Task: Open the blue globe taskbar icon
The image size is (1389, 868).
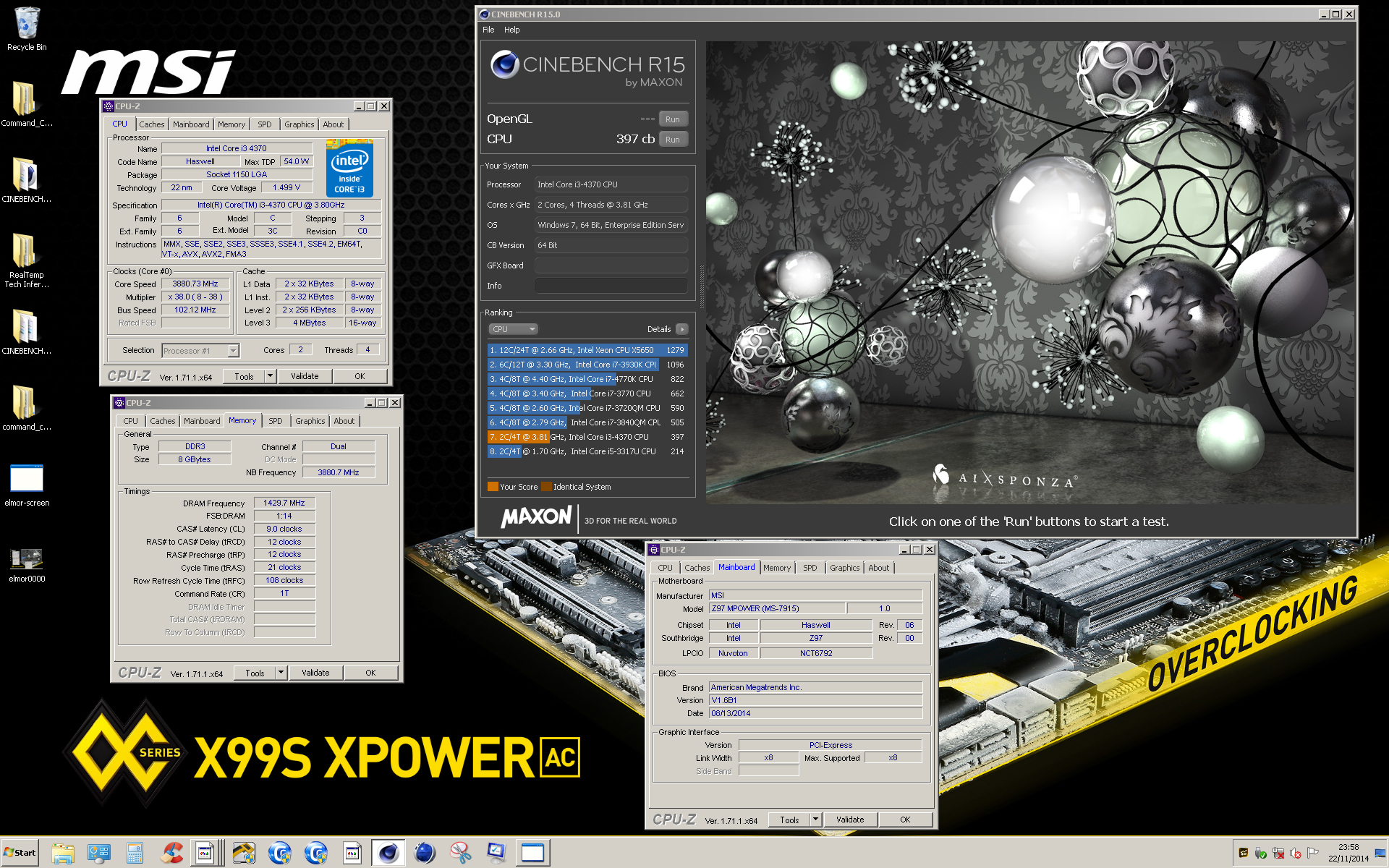Action: pos(425,853)
